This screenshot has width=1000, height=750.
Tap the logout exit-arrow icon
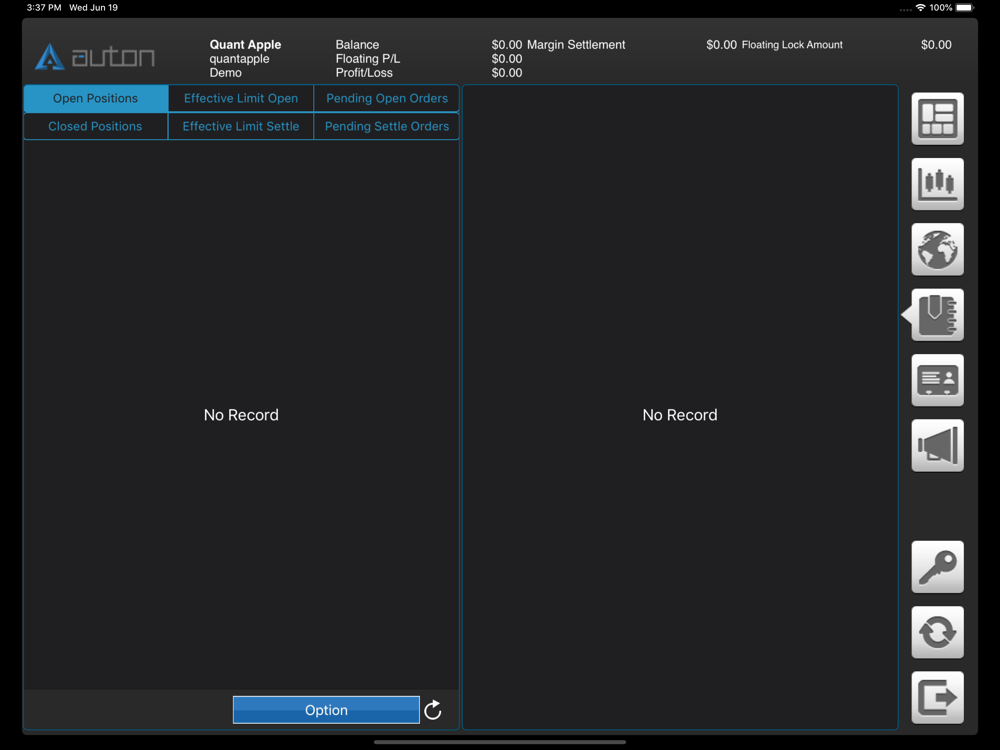[937, 698]
